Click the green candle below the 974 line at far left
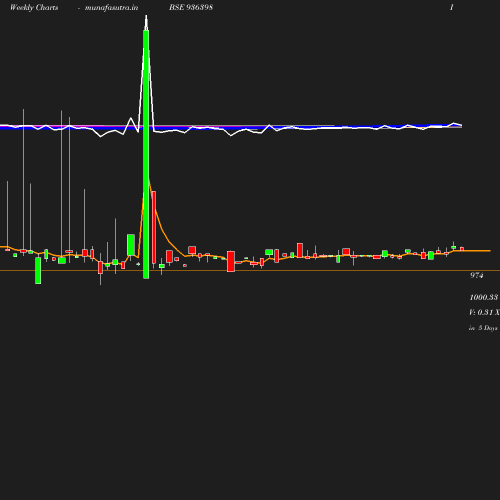Image resolution: width=500 pixels, height=500 pixels. [x=38, y=271]
